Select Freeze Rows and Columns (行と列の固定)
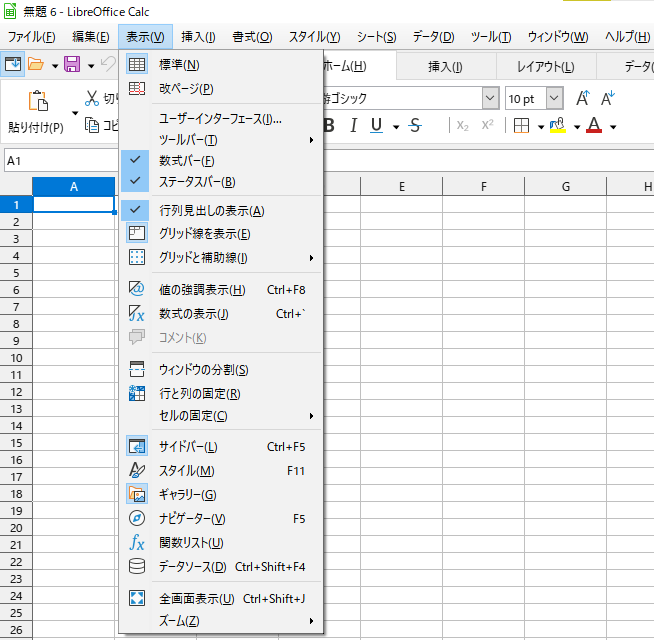The image size is (654, 640). point(221,393)
